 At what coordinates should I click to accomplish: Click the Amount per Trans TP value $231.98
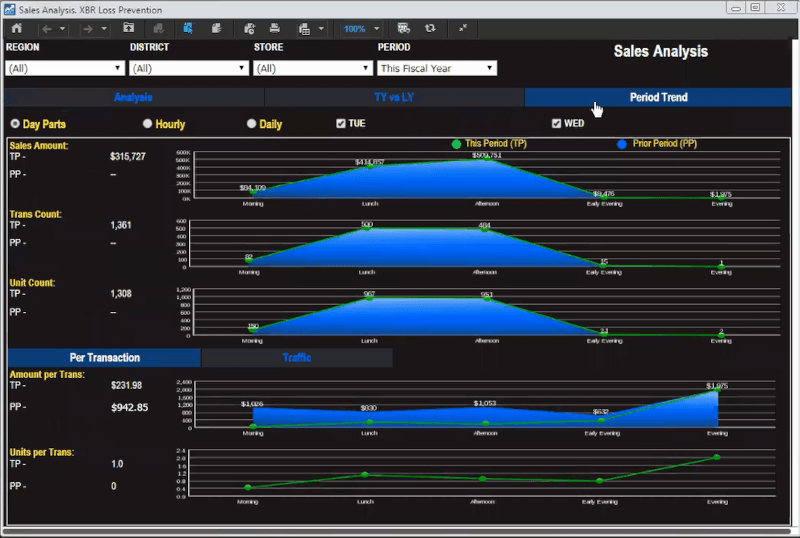(127, 385)
